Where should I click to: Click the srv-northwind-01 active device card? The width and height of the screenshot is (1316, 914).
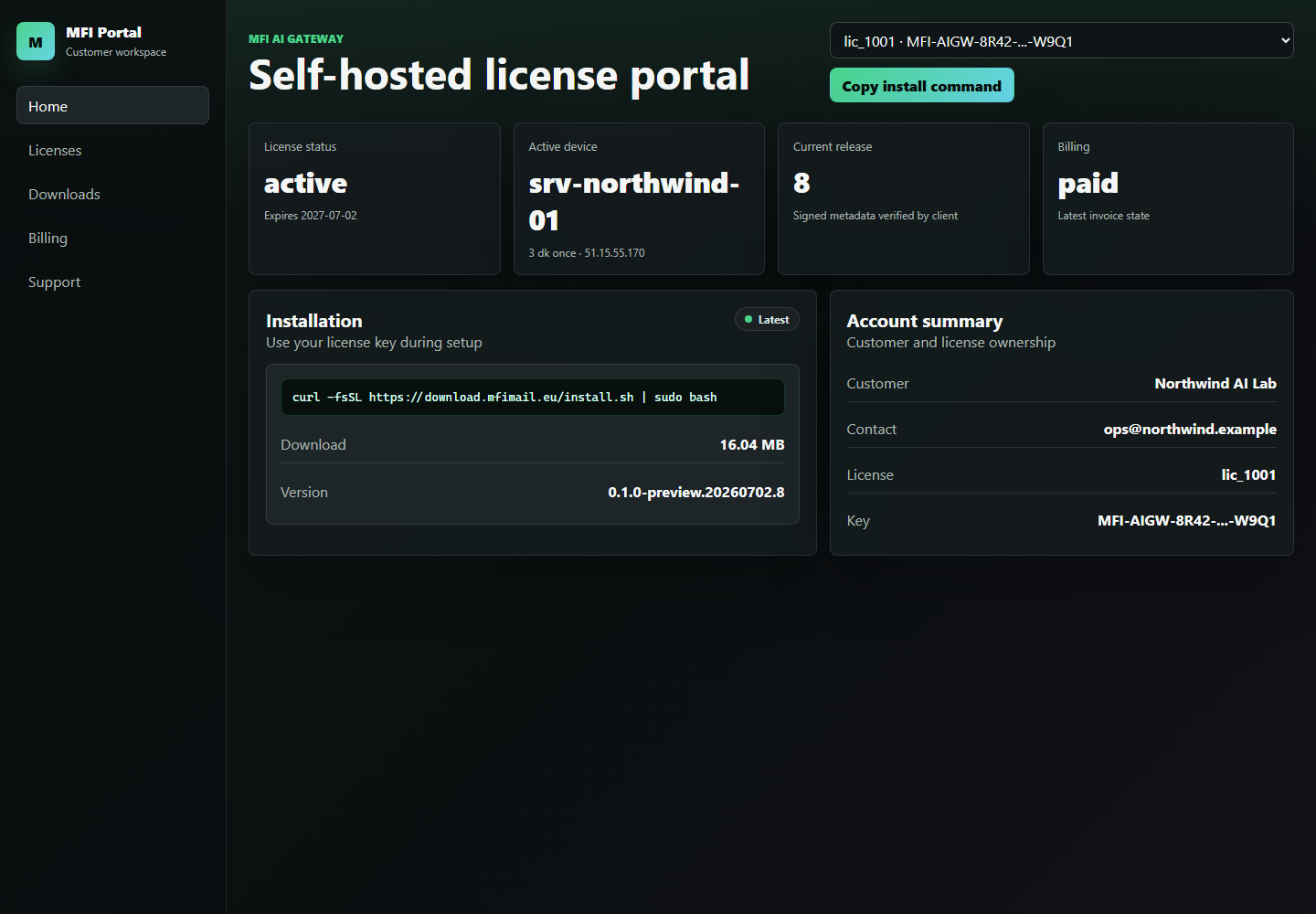tap(639, 198)
